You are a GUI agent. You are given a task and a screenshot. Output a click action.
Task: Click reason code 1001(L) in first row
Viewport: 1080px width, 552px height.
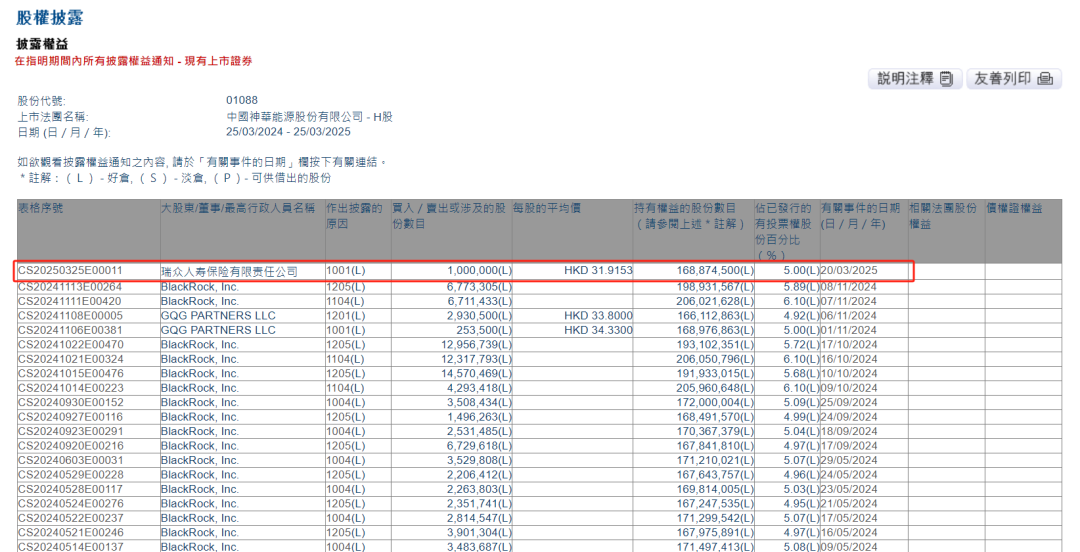tap(346, 270)
